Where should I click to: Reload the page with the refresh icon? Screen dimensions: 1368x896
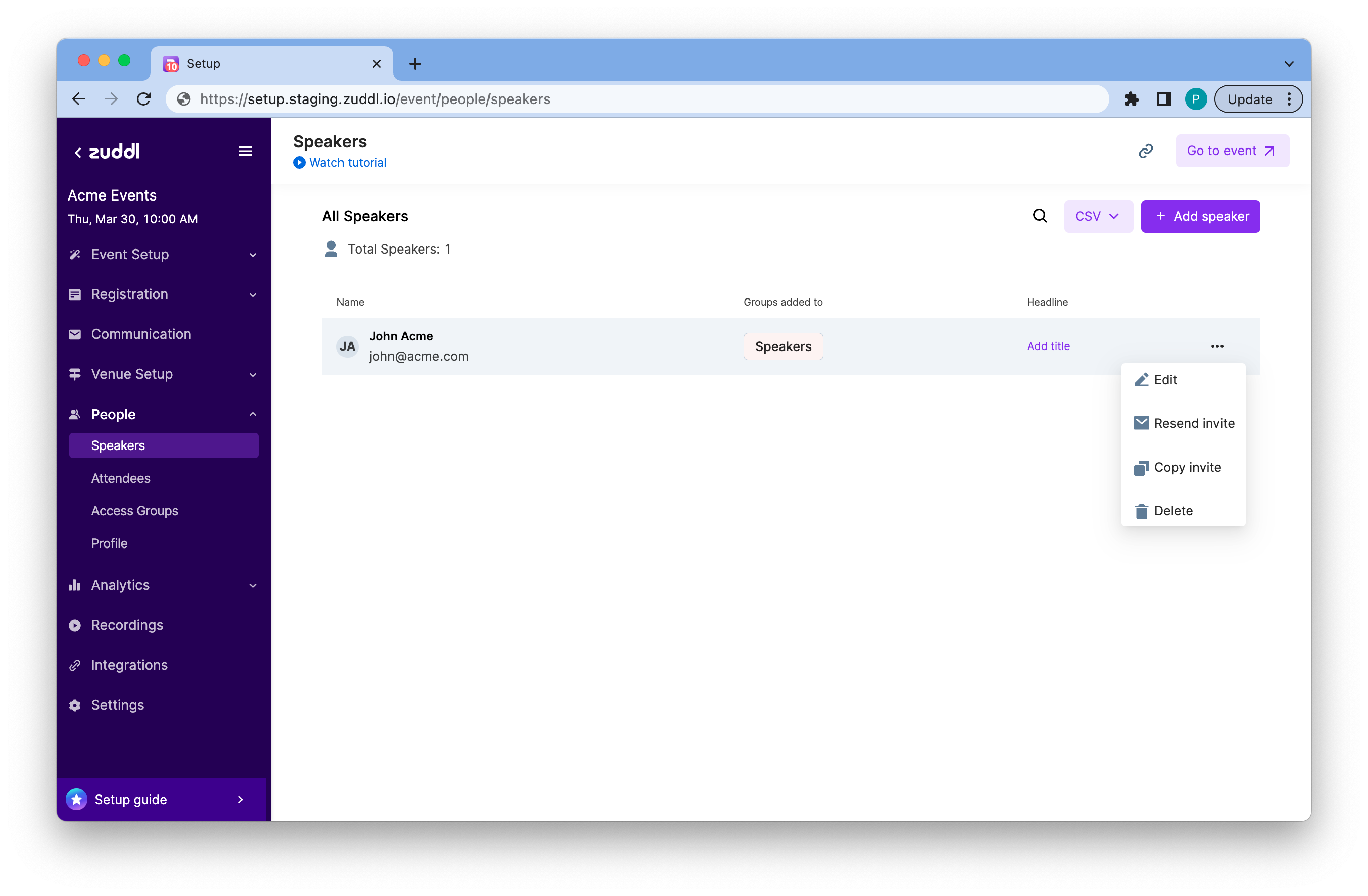pyautogui.click(x=143, y=99)
